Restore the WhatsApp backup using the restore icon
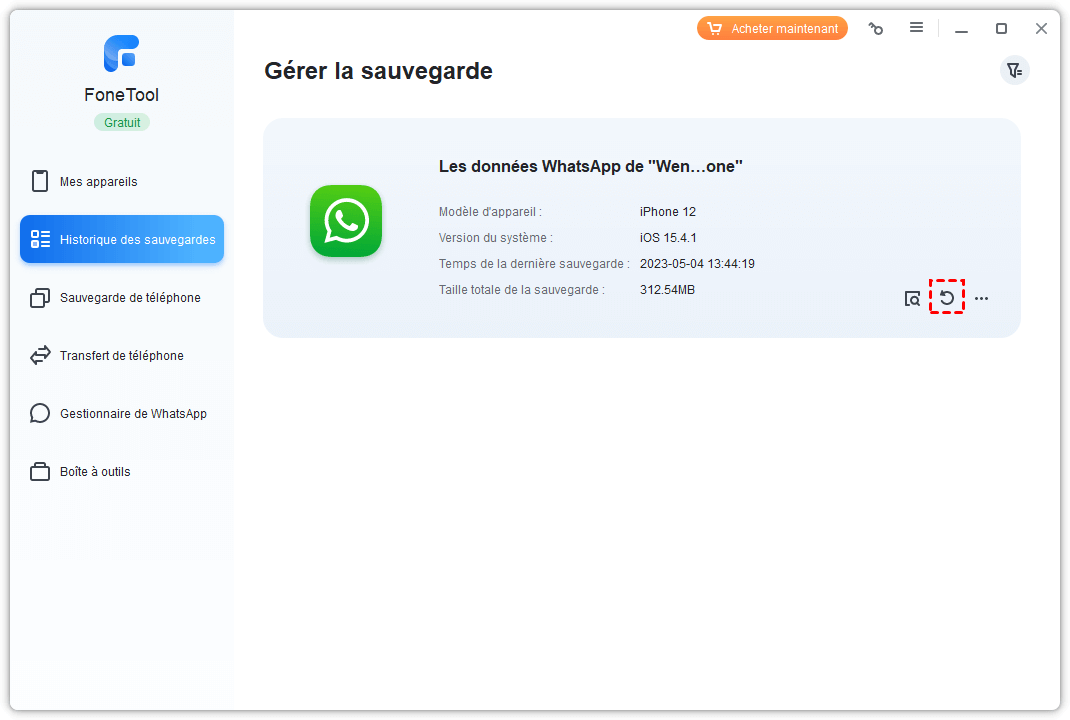This screenshot has height=720, width=1070. point(946,298)
